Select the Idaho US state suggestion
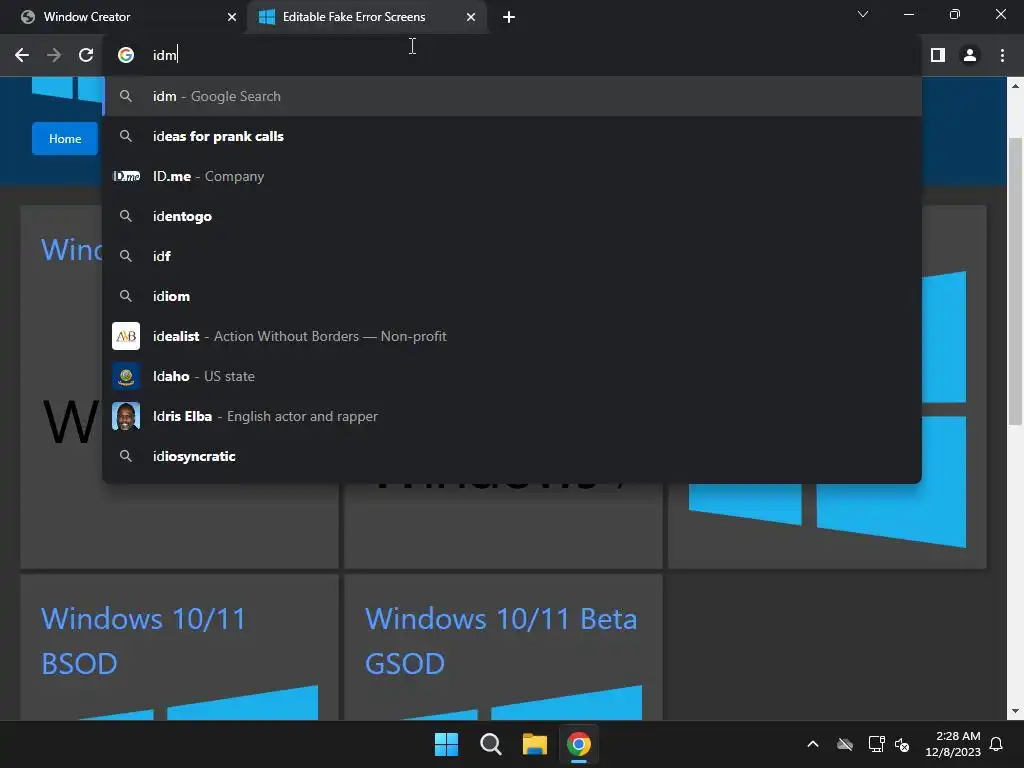The height and width of the screenshot is (768, 1024). point(512,376)
